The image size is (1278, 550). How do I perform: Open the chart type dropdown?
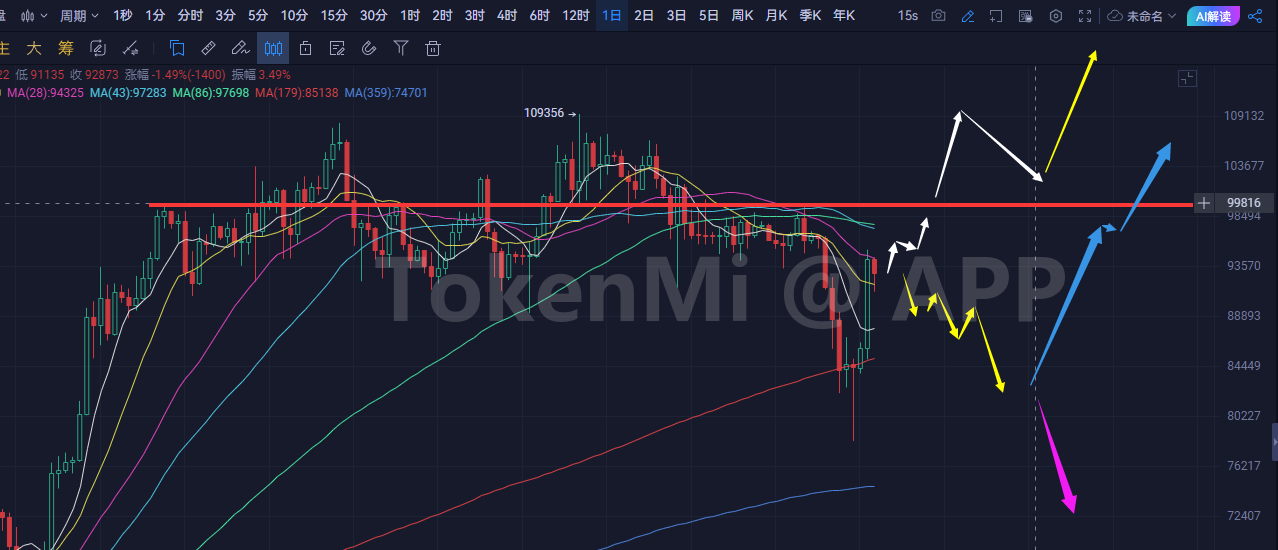point(32,16)
